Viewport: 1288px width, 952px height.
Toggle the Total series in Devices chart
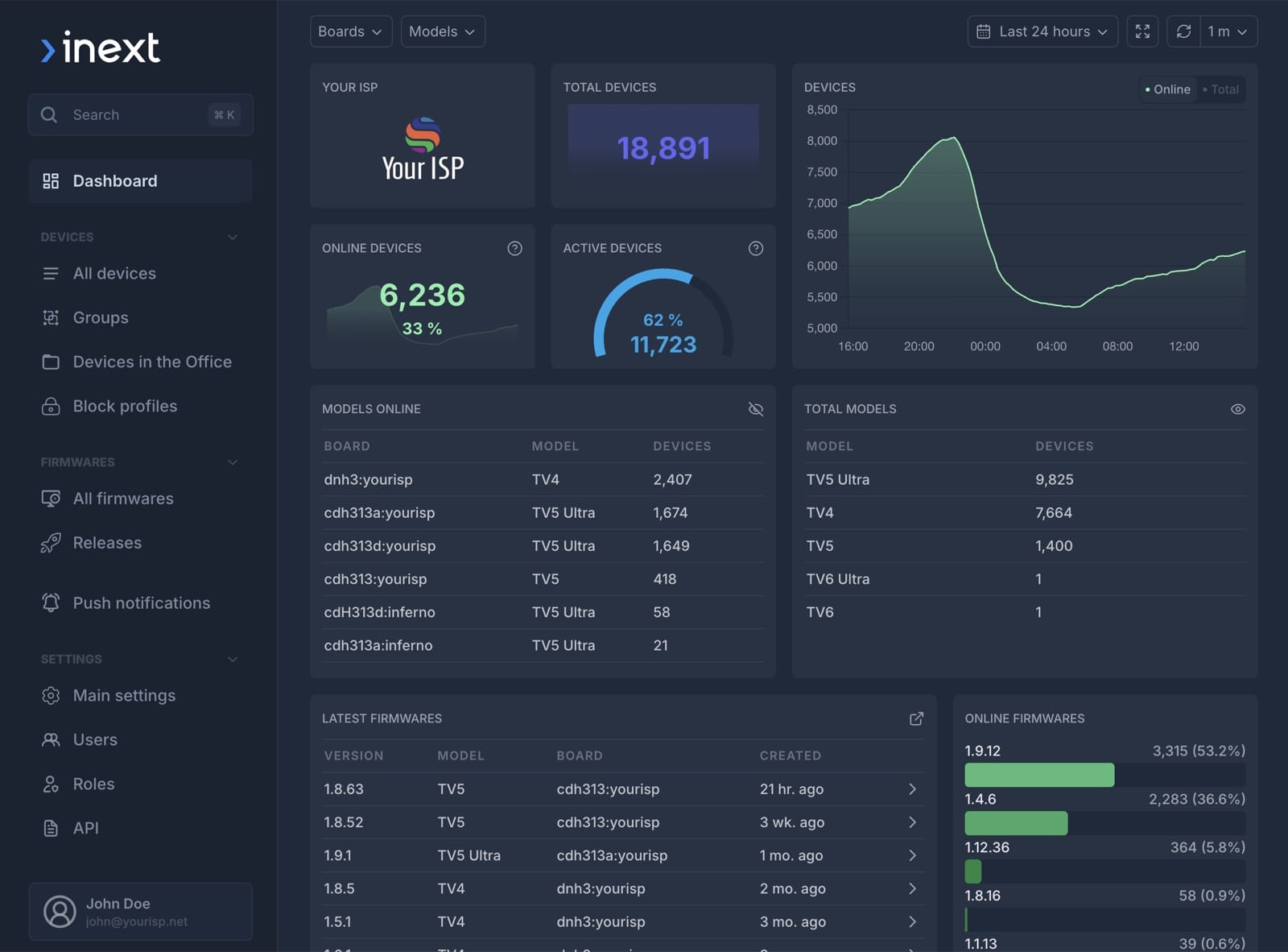point(1220,89)
